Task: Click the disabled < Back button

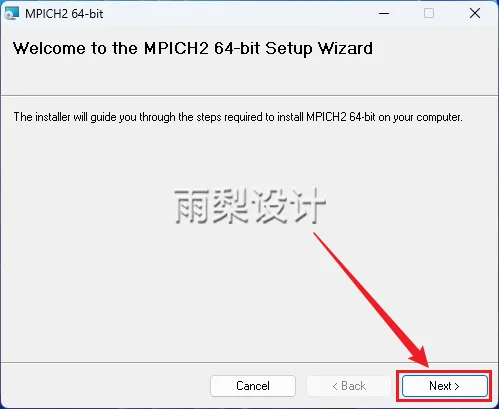Action: [349, 386]
